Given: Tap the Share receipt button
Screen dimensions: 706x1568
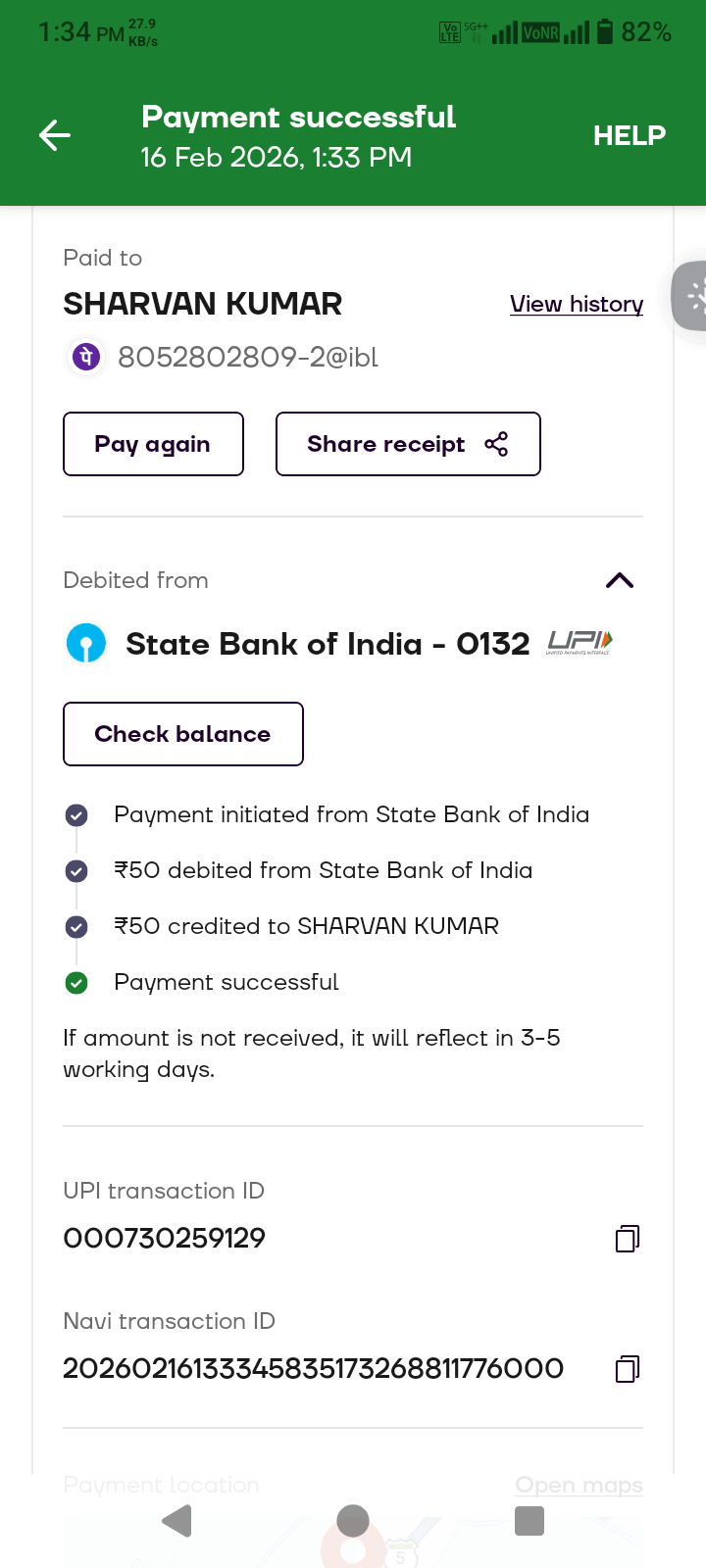Looking at the screenshot, I should (408, 444).
